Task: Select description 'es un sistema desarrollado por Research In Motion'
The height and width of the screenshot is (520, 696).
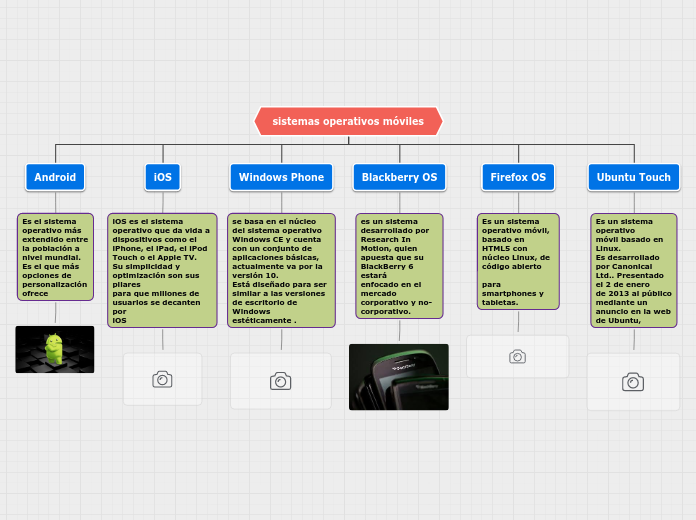Action: tap(399, 266)
